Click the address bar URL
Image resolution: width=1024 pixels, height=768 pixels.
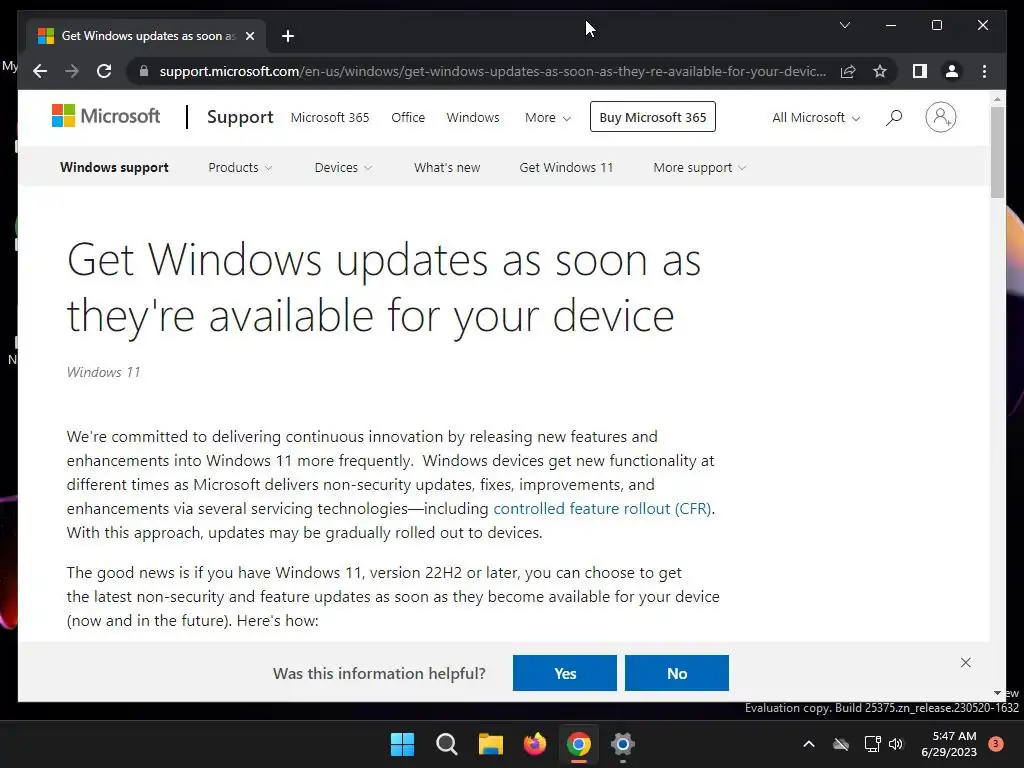492,71
